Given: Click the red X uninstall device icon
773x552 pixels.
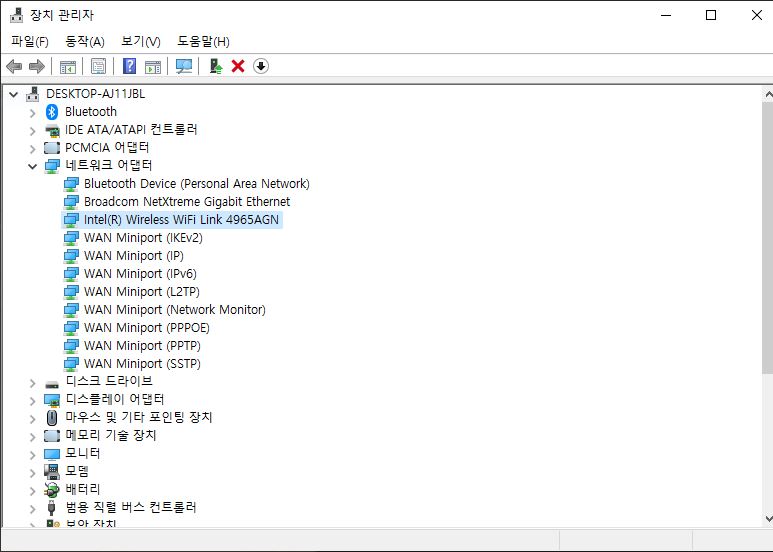Looking at the screenshot, I should (238, 66).
